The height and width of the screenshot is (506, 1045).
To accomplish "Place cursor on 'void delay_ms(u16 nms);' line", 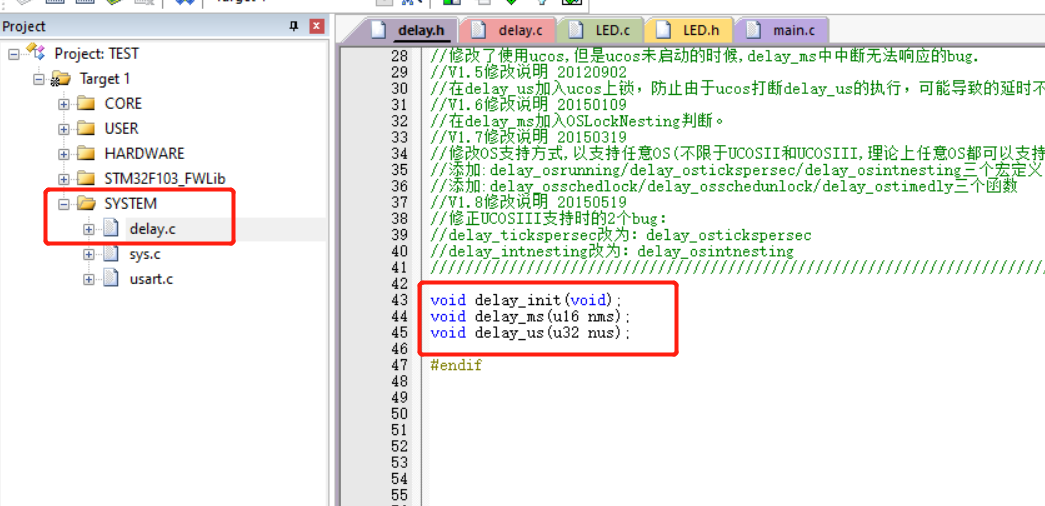I will pyautogui.click(x=530, y=316).
